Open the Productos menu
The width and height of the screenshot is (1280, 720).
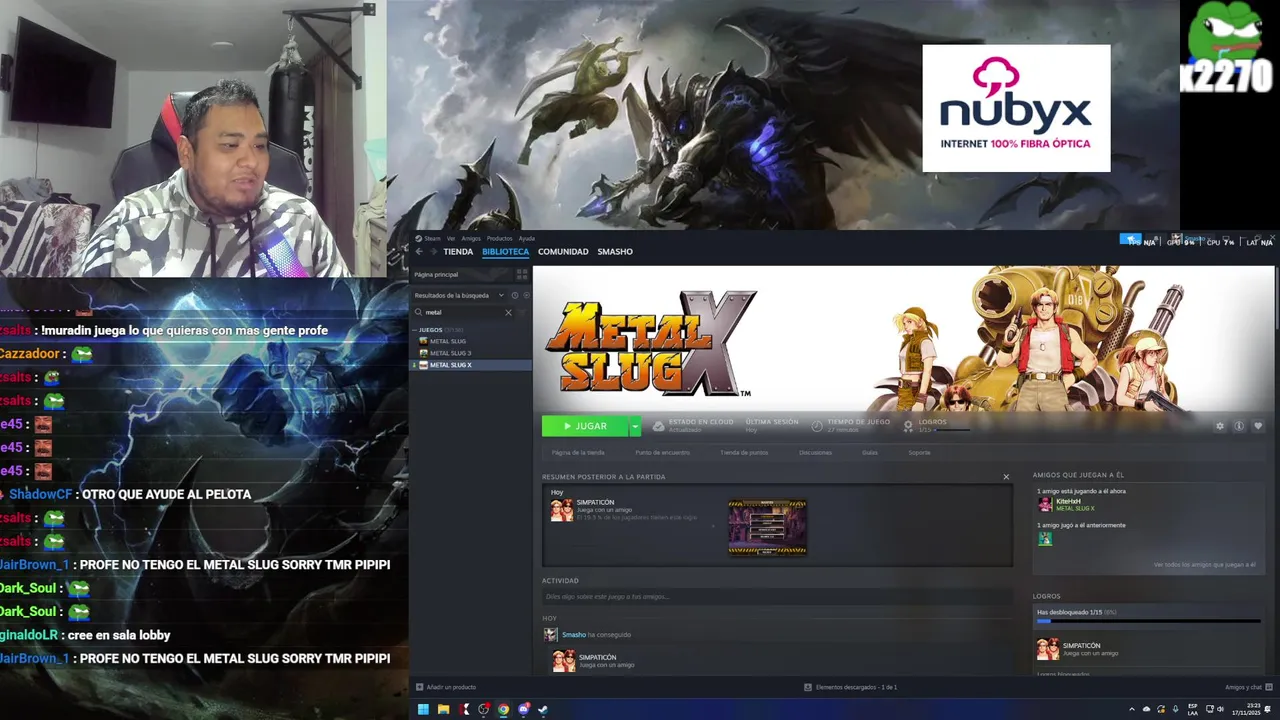[499, 238]
